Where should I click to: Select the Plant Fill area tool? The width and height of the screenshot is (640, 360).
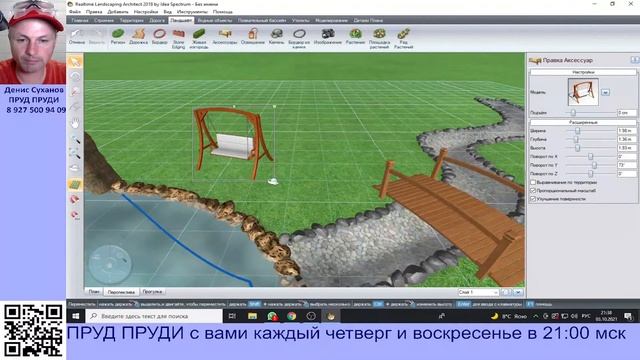(x=379, y=38)
